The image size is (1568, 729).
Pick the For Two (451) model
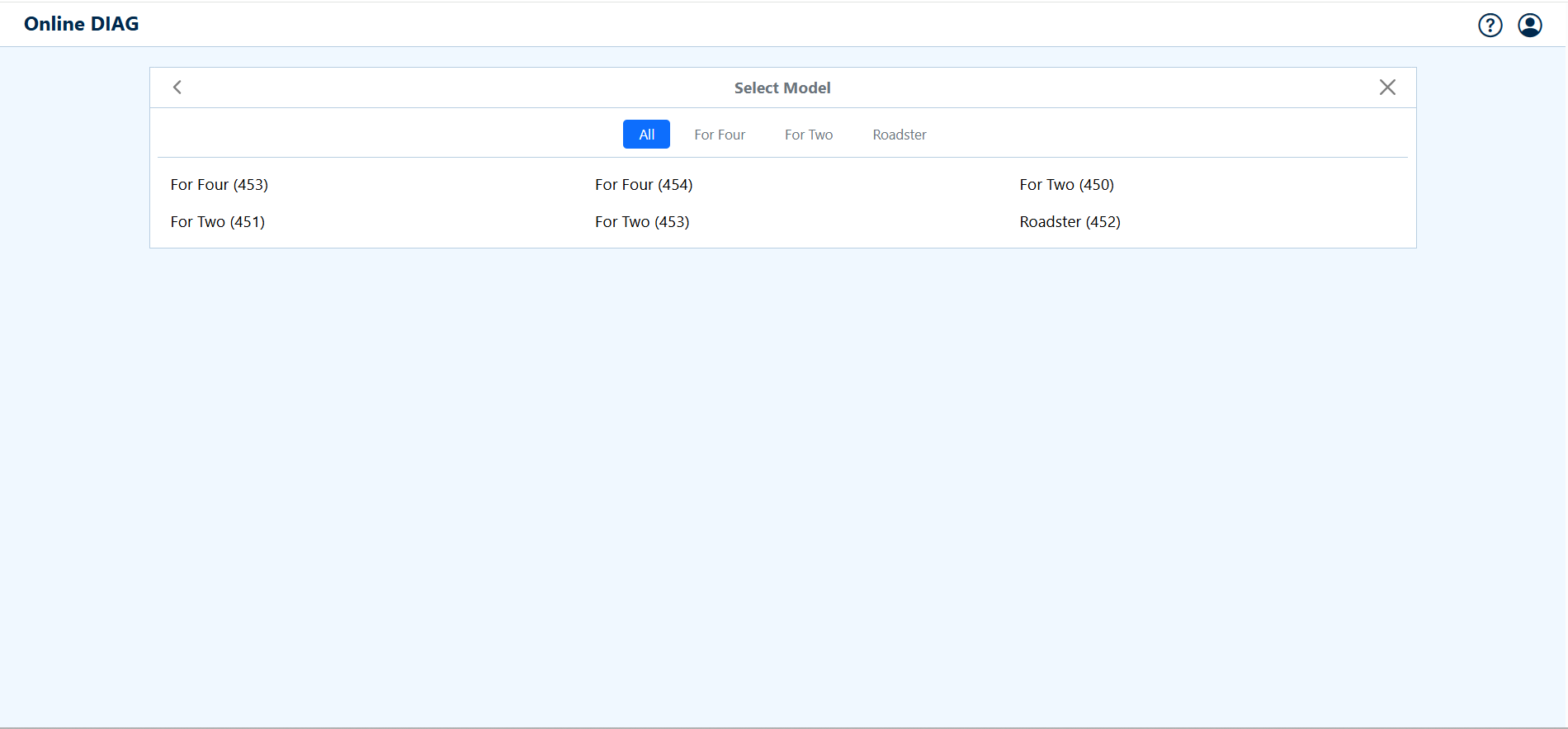point(218,222)
